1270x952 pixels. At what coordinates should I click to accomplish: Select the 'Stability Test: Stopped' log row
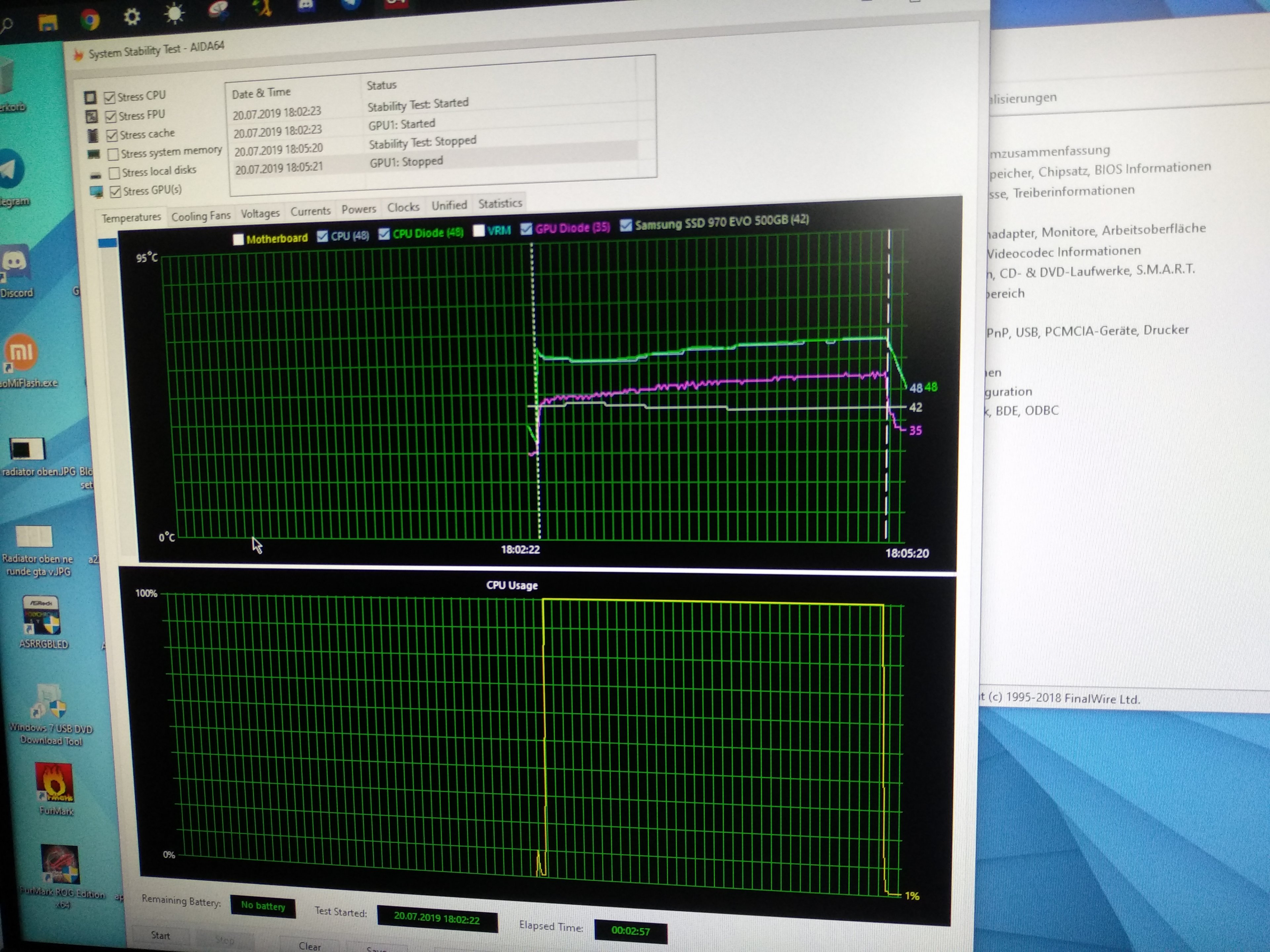coord(422,142)
